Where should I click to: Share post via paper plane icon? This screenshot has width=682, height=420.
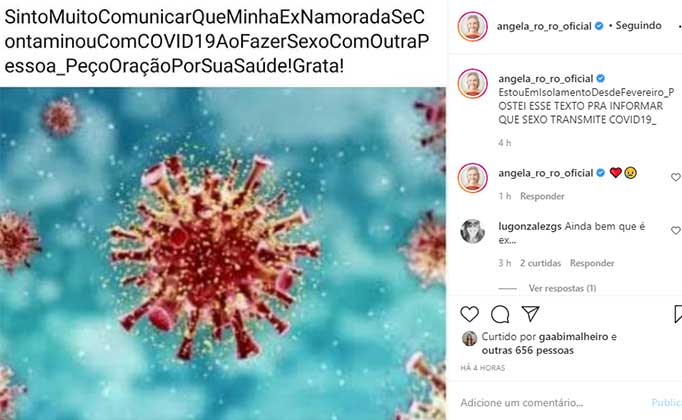(x=531, y=313)
